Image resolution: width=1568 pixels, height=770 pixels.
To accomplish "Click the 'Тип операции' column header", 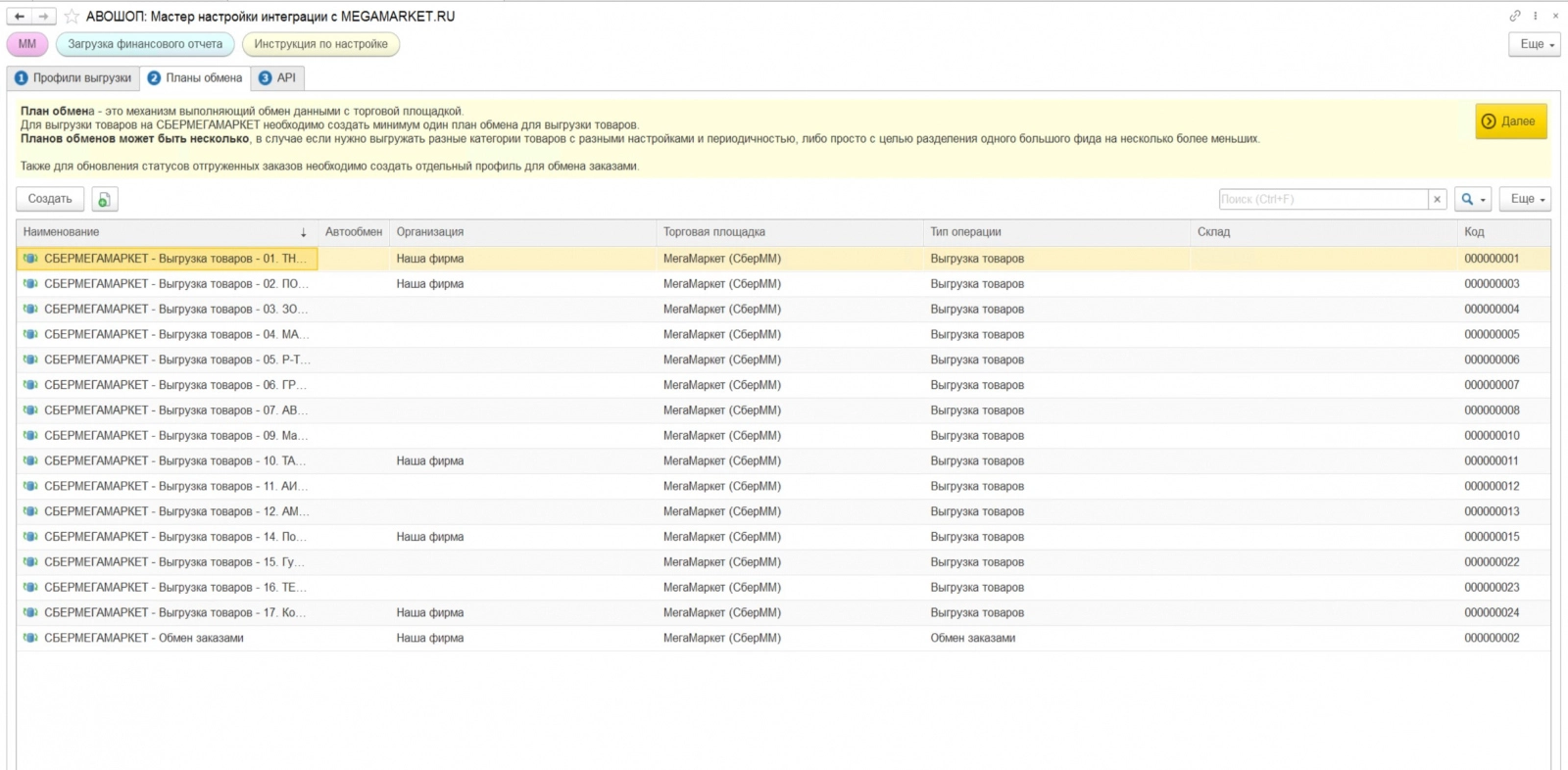I will pos(1057,232).
